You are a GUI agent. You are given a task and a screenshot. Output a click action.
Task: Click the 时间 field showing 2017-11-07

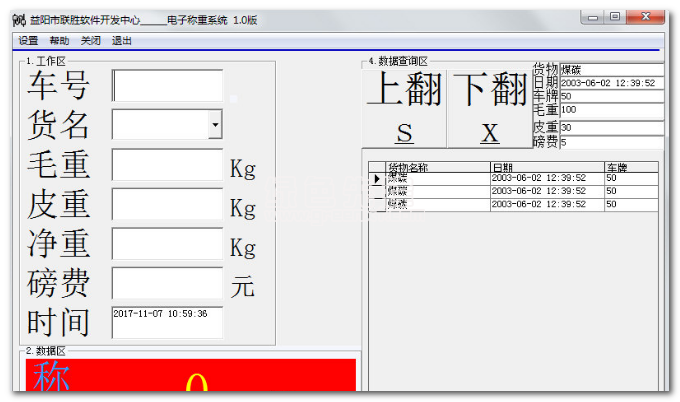pyautogui.click(x=167, y=321)
